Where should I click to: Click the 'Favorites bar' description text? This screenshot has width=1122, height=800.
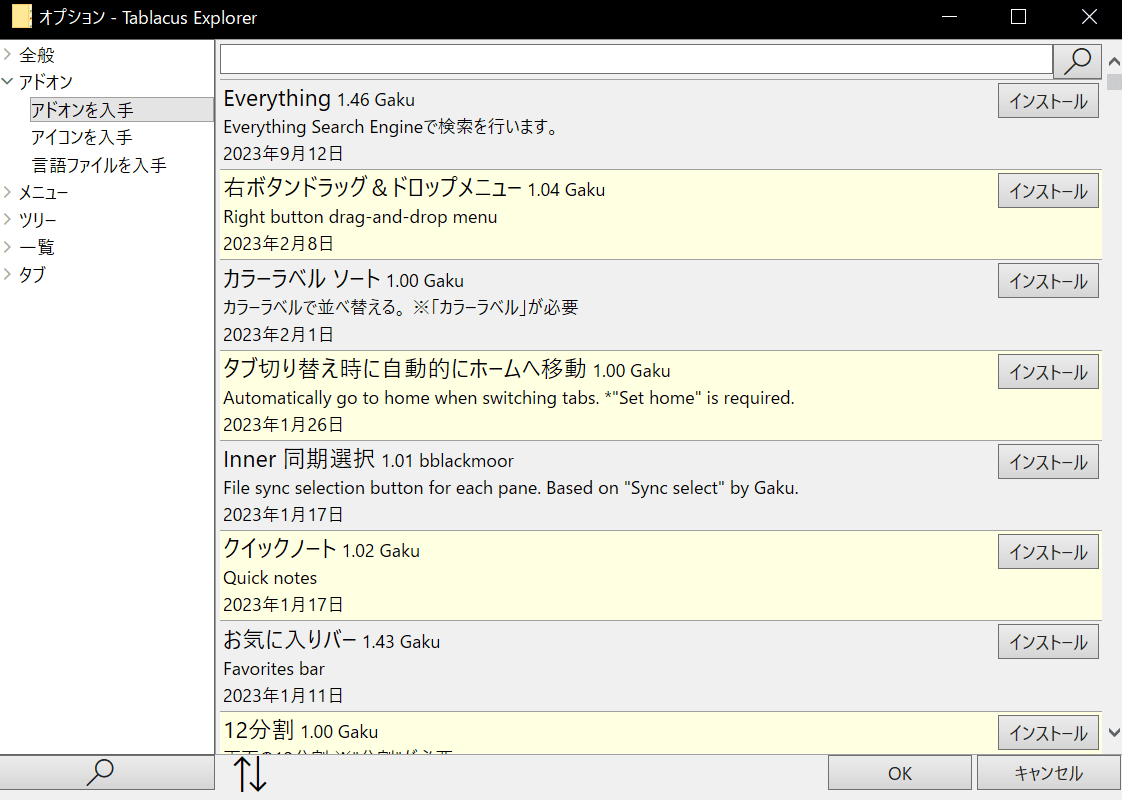(274, 668)
